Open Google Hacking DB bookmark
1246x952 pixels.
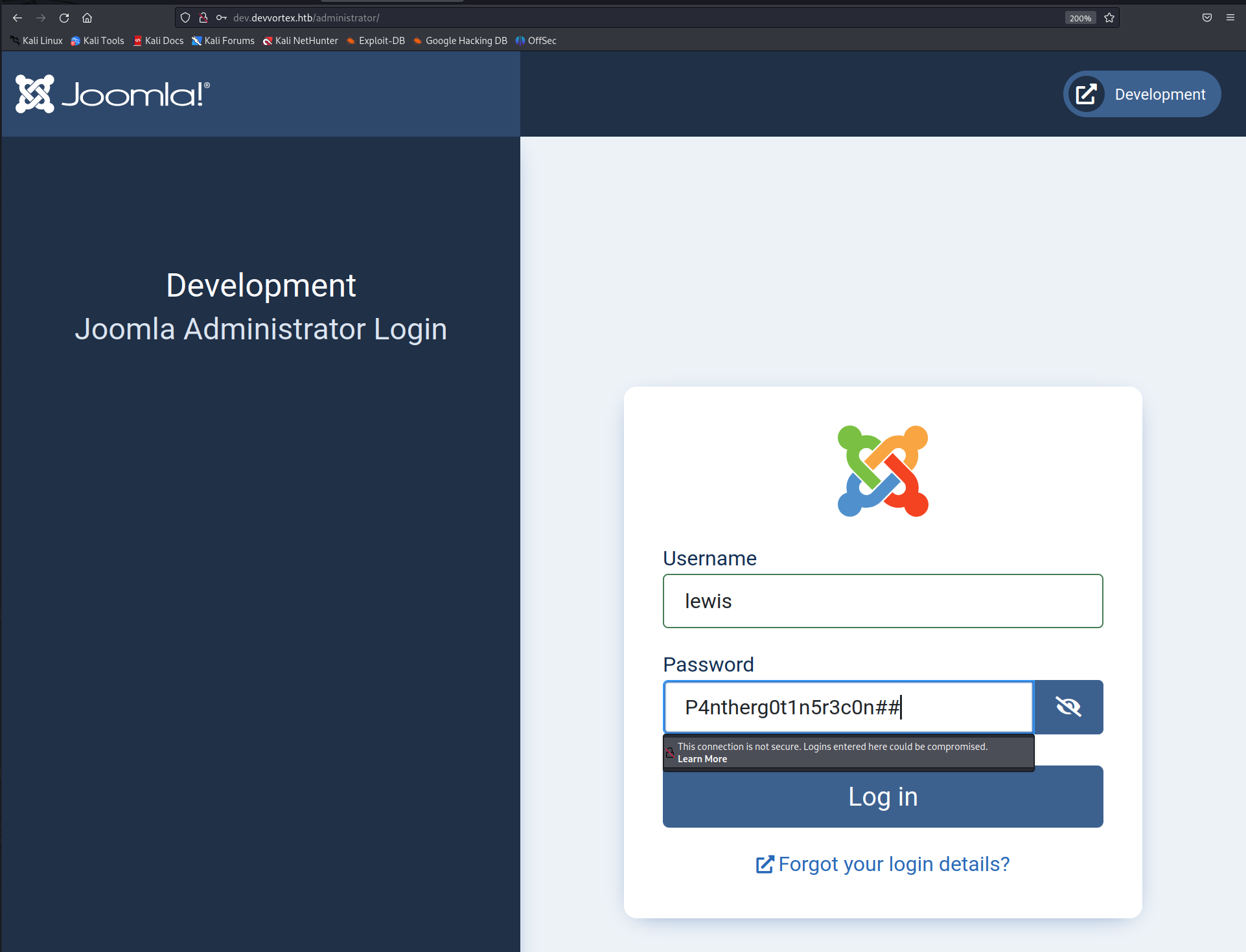coord(461,41)
